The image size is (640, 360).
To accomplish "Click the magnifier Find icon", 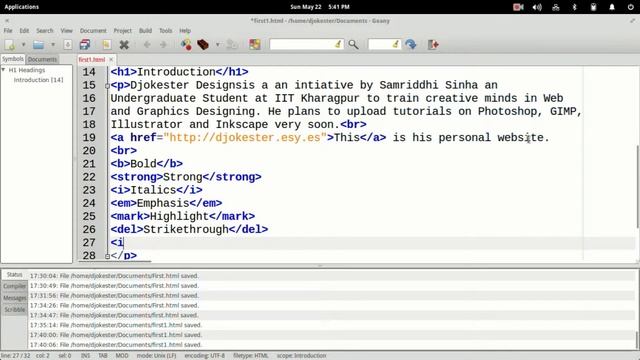I will [x=353, y=44].
